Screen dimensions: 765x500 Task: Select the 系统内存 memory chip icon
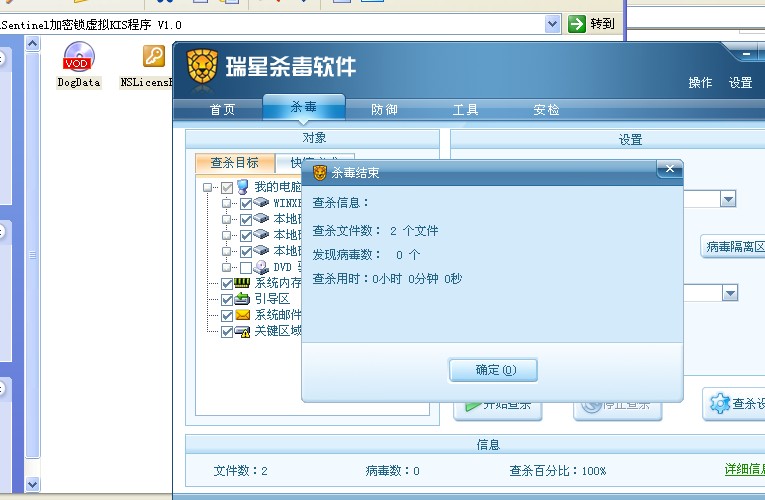pyautogui.click(x=242, y=282)
